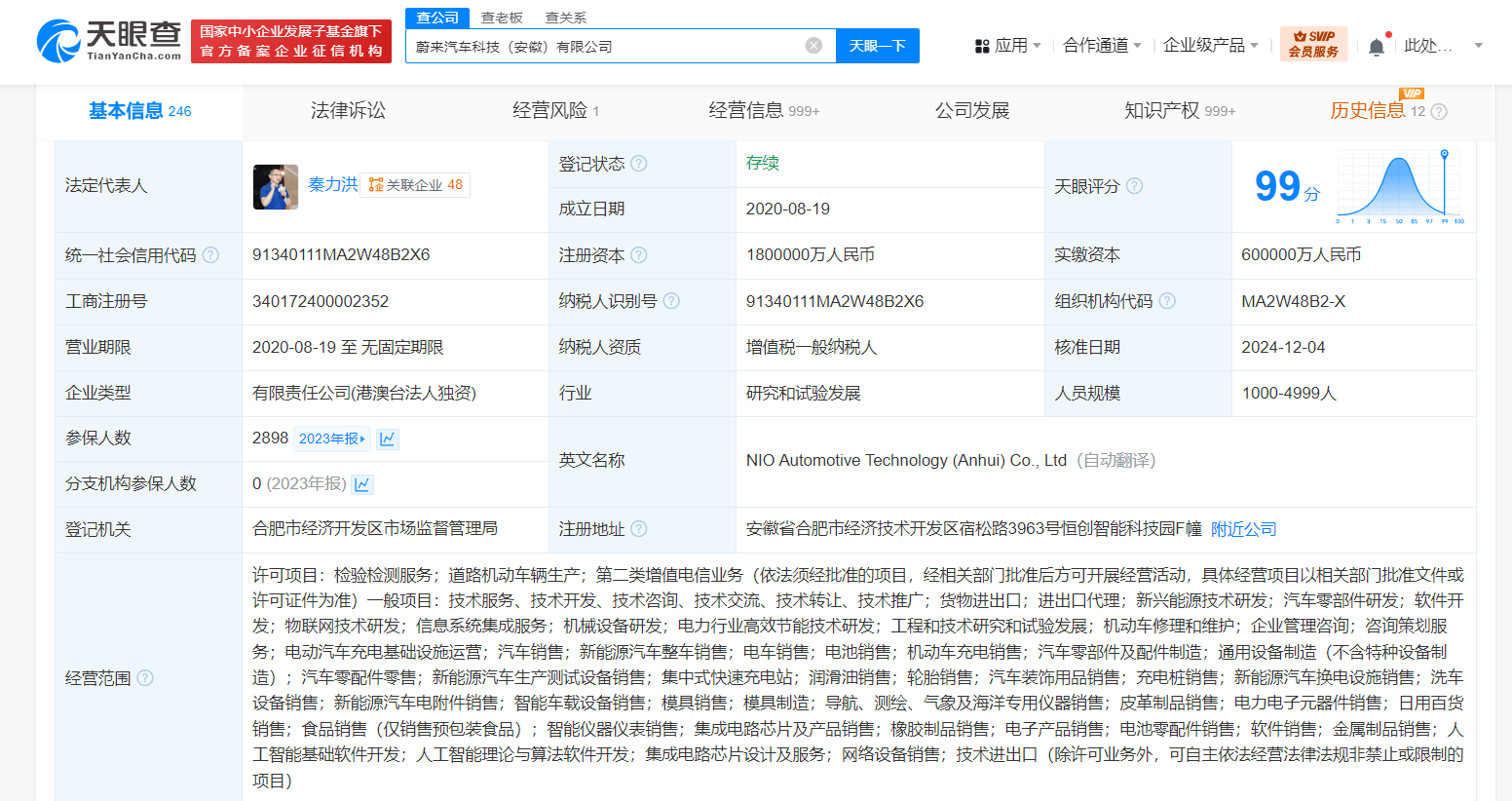Screen dimensions: 1512x801
Task: Click trend chart icon beside 参保人数 2898
Action: pos(387,439)
